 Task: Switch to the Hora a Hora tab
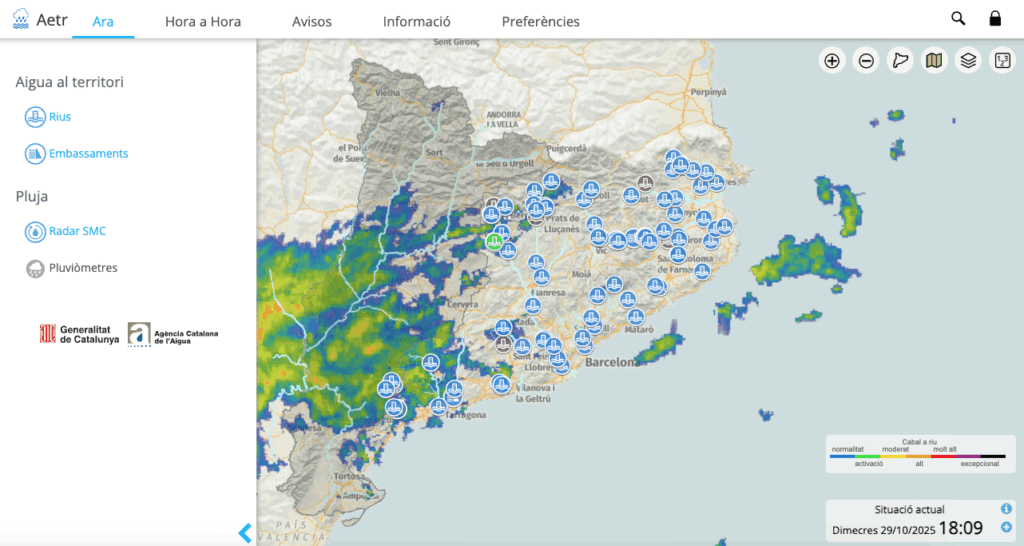pos(203,21)
